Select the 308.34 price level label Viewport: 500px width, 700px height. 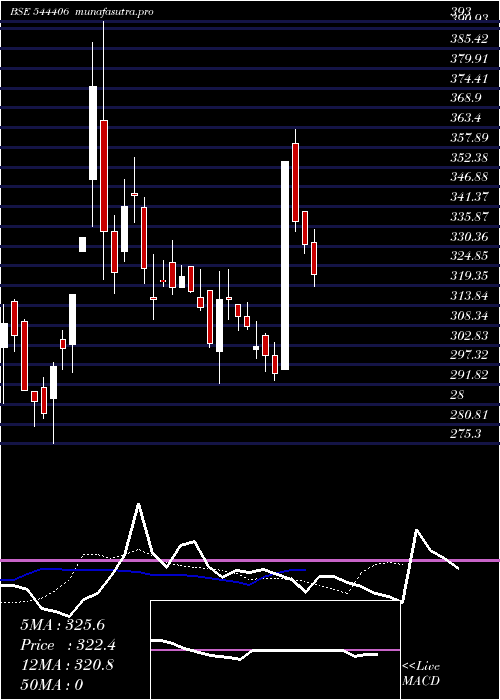pos(469,316)
